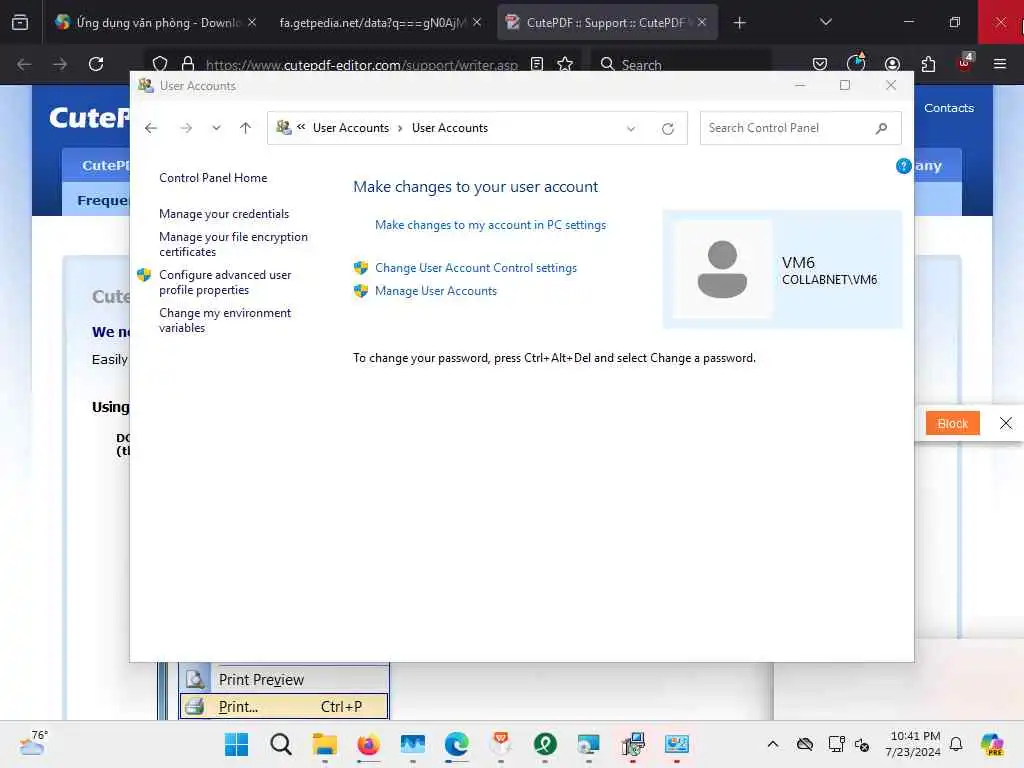
Task: Open Firefox View icon
Action: (x=20, y=22)
